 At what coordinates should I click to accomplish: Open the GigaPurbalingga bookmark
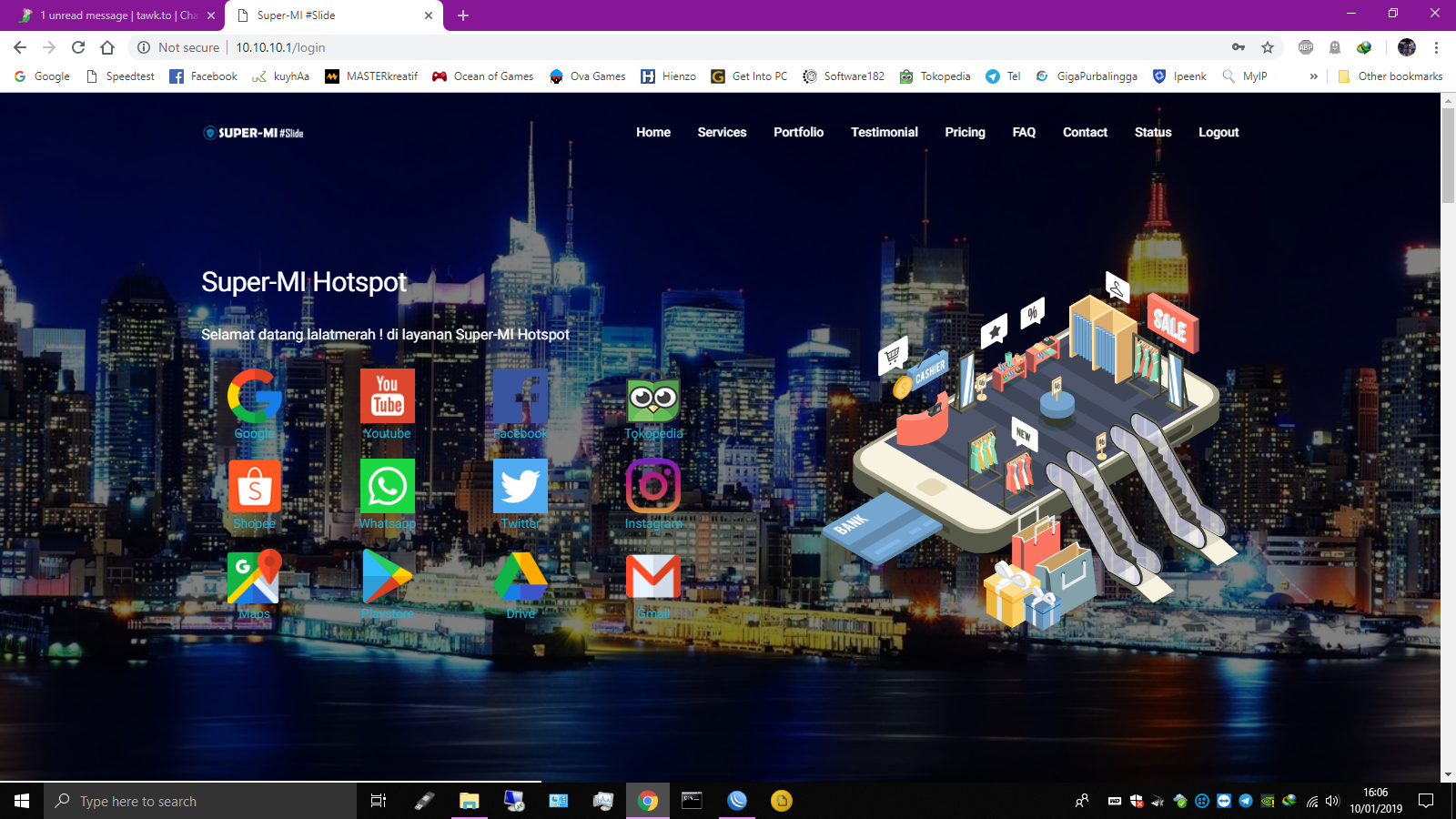tap(1087, 76)
